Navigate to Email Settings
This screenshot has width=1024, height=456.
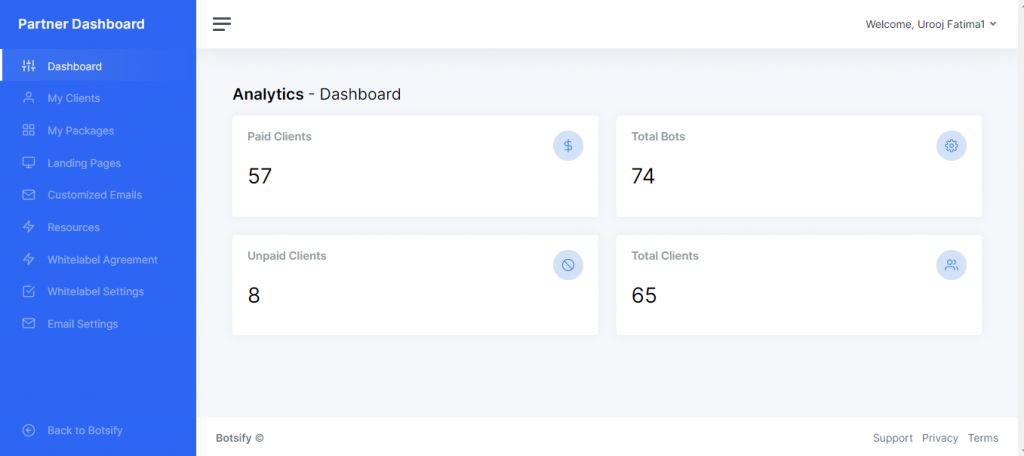82,324
